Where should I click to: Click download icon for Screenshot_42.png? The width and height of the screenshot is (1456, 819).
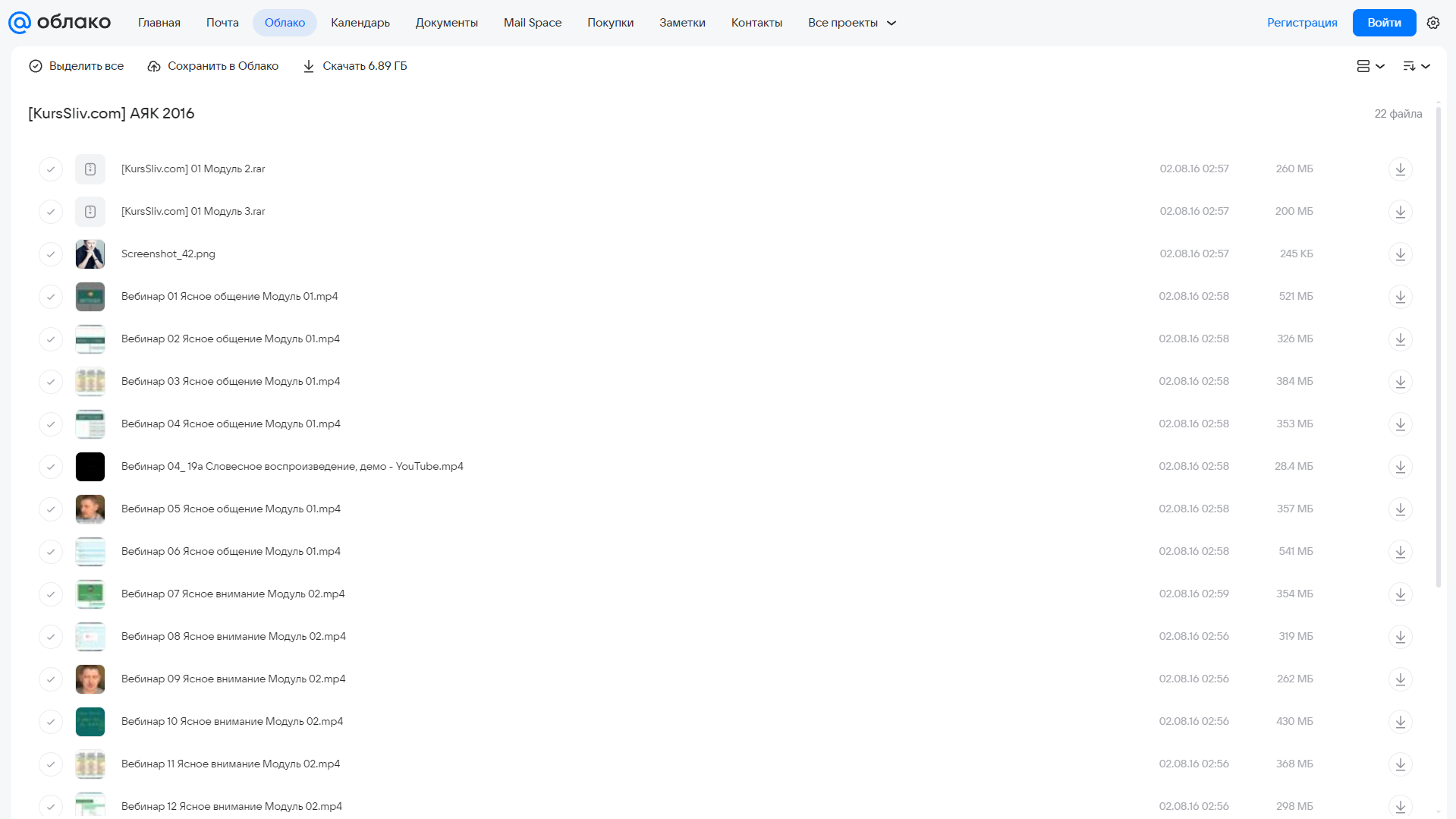click(x=1401, y=254)
